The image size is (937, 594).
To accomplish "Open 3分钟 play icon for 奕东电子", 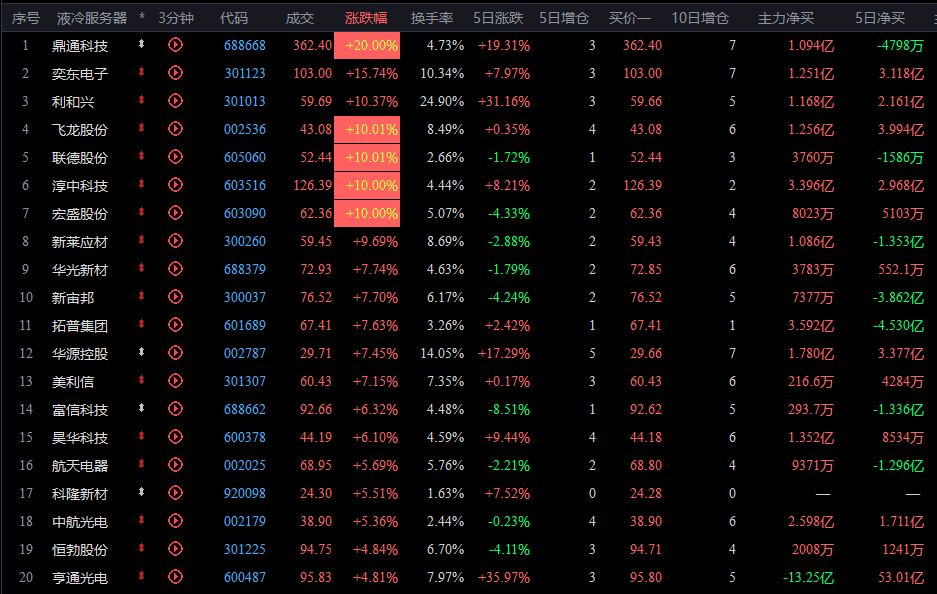I will point(175,73).
